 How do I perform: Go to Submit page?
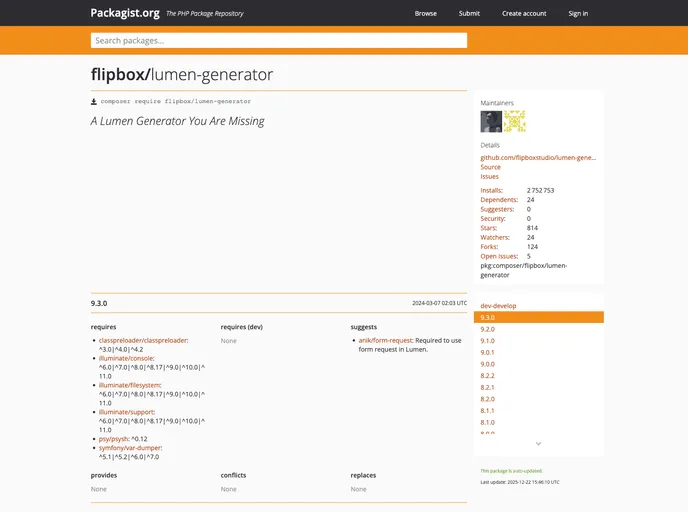coord(469,13)
